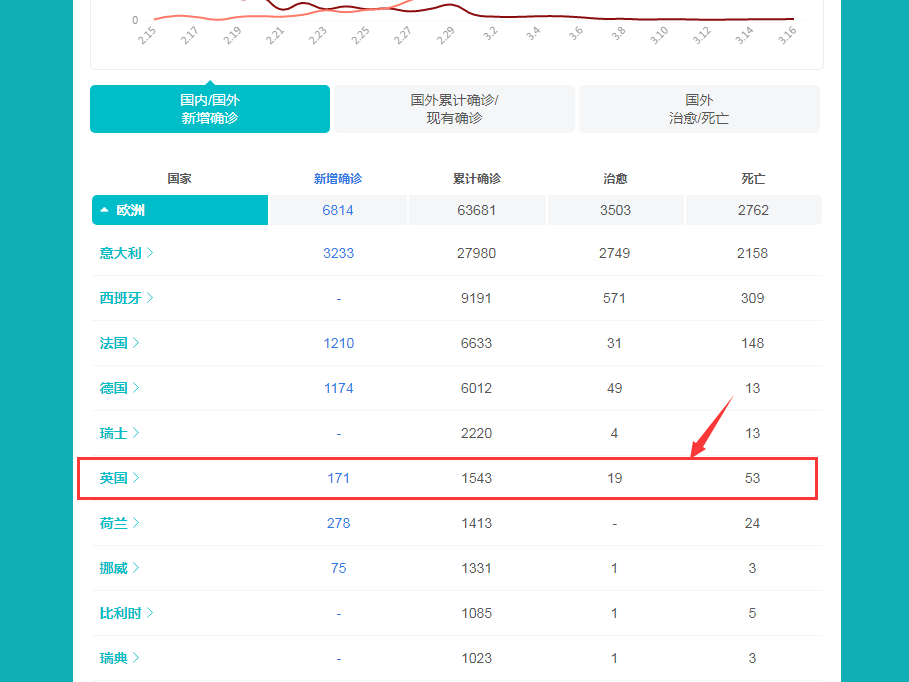Click the 3.16 date on chart axis
The height and width of the screenshot is (682, 909).
coord(786,36)
